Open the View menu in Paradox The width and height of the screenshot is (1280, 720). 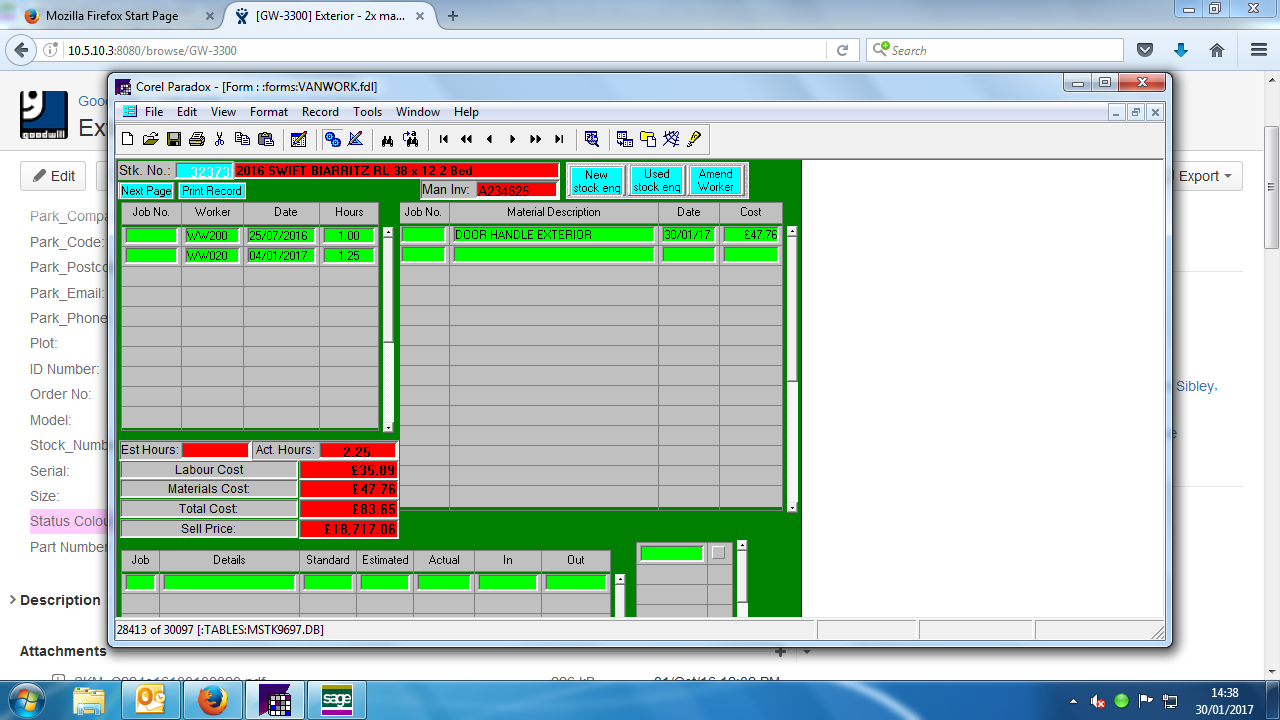click(224, 112)
